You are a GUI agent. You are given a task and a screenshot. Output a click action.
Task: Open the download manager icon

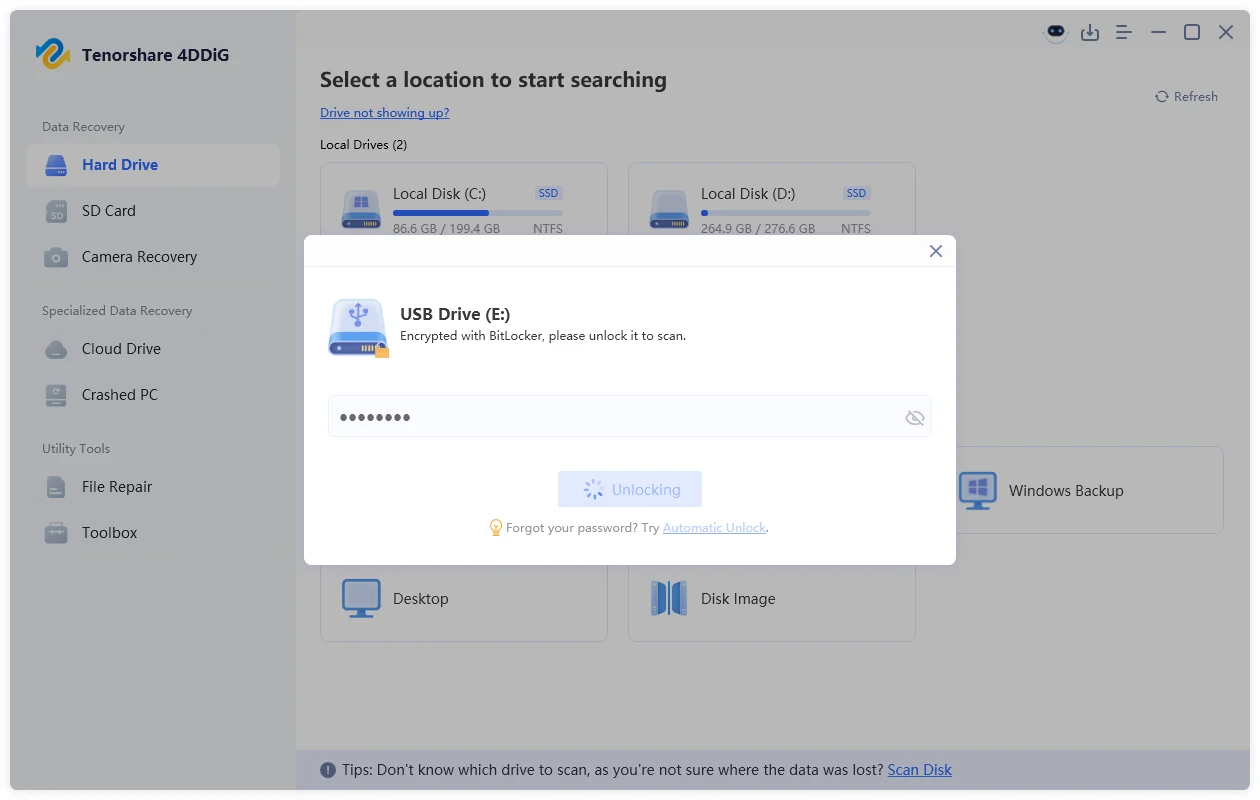(1090, 32)
